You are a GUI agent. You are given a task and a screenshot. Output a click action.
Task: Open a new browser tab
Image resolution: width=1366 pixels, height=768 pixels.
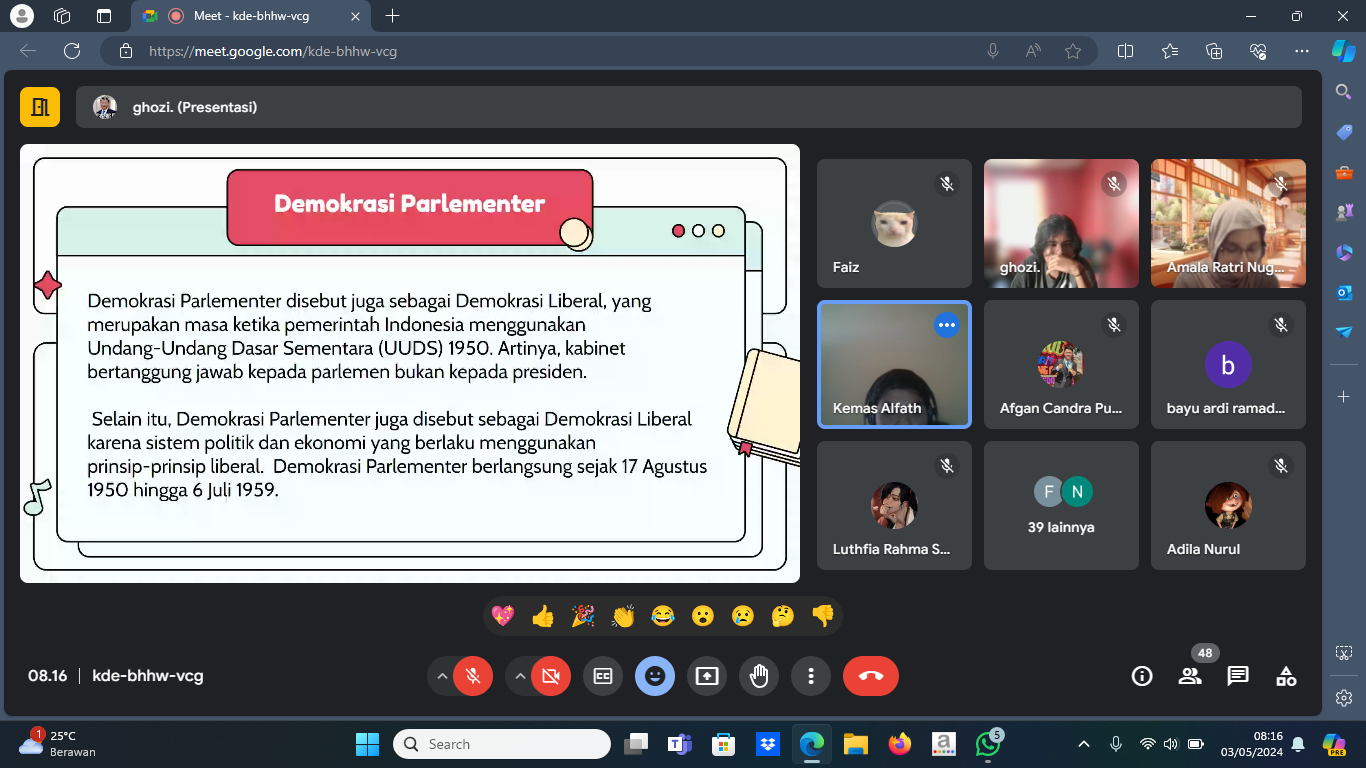(x=393, y=16)
